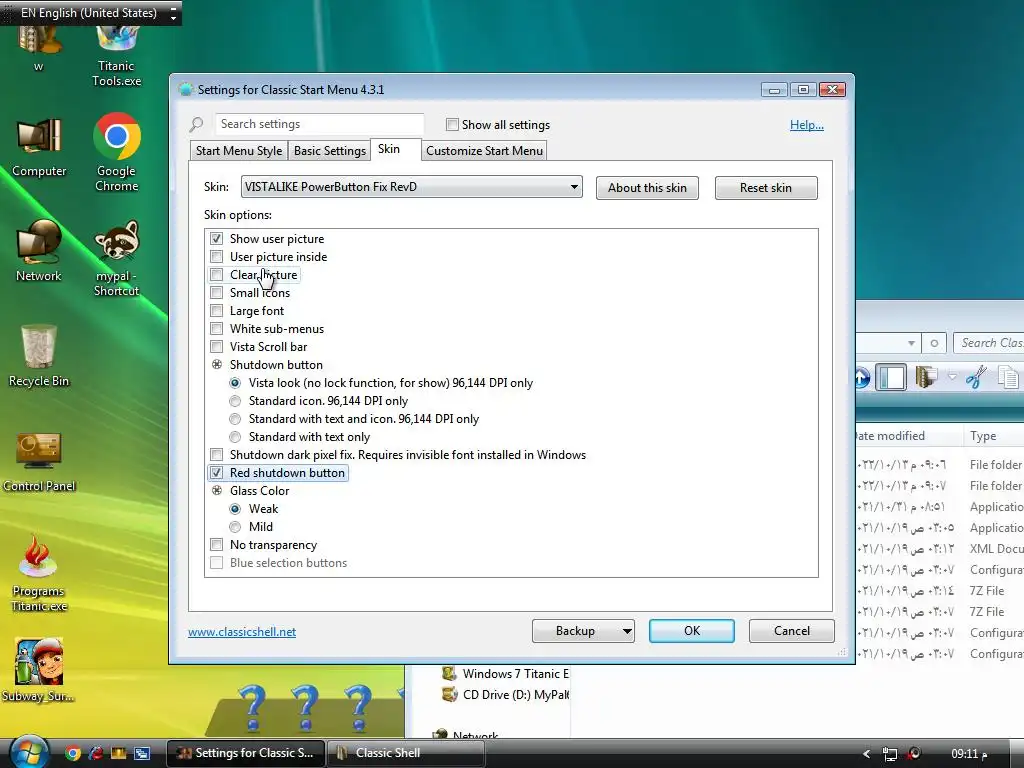Select Standard with text and icon option

pyautogui.click(x=235, y=419)
